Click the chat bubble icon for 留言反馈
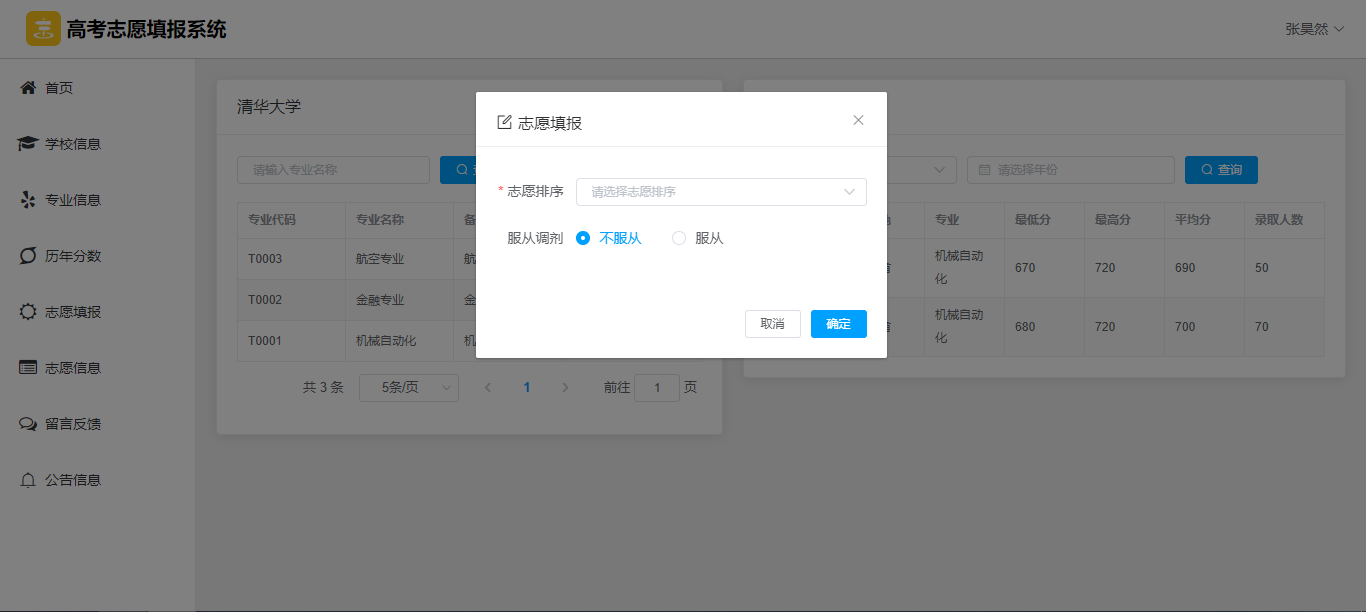 click(28, 424)
